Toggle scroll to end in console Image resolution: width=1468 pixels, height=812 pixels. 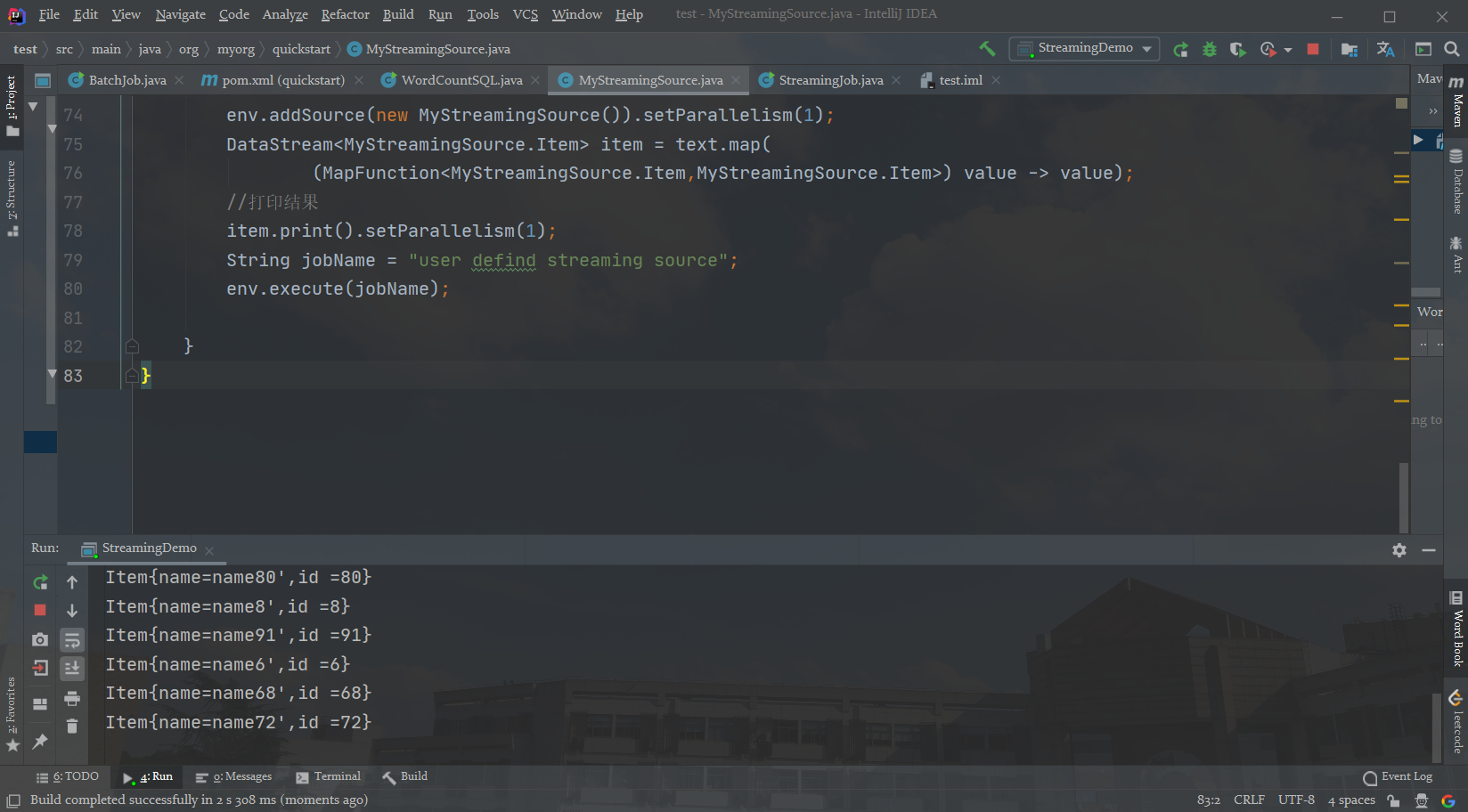point(72,668)
